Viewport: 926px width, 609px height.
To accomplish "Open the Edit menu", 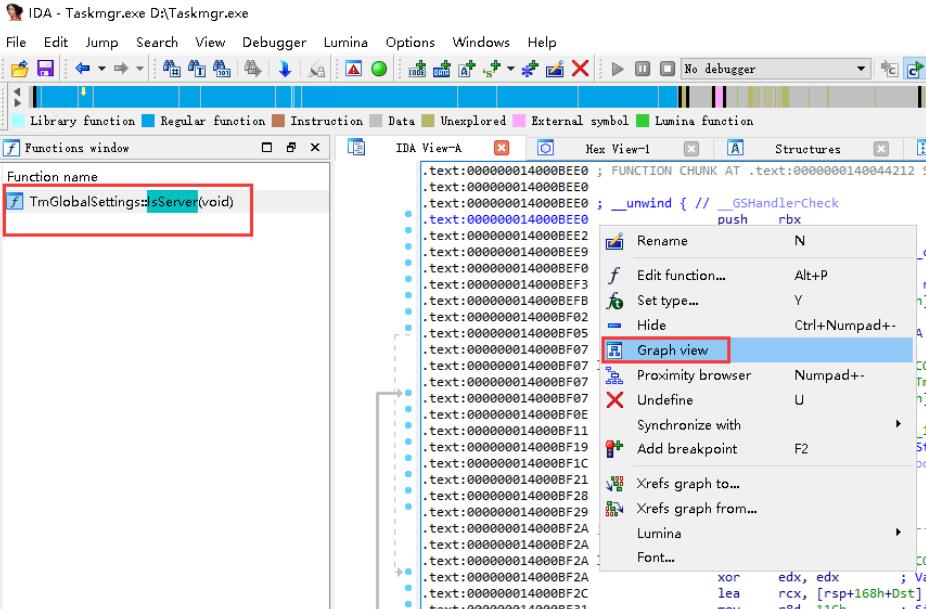I will coord(56,43).
